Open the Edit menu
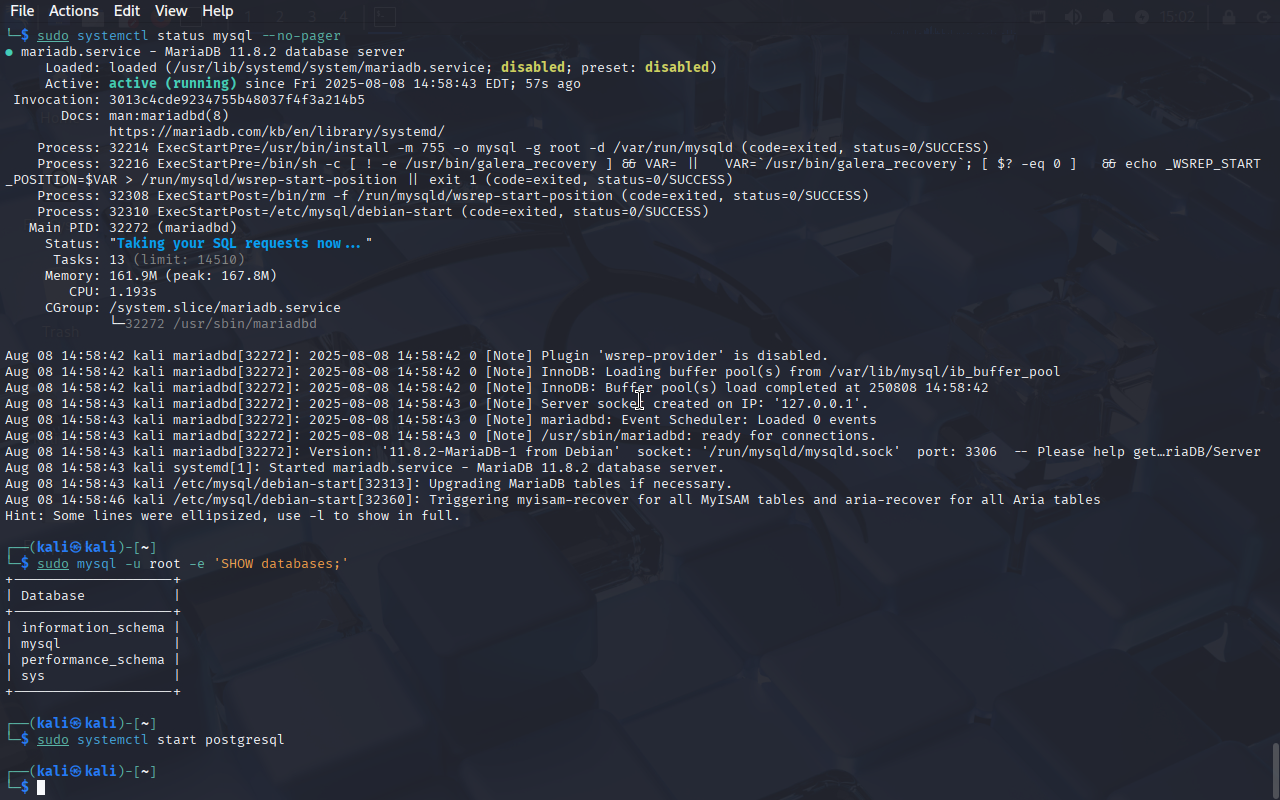 pos(127,11)
